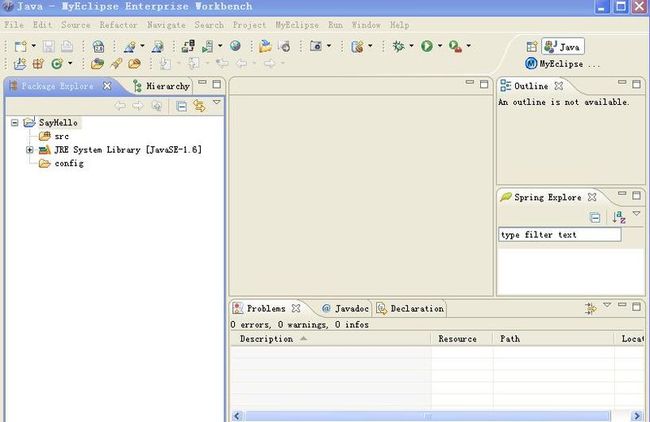Switch to the Declaration tab

coord(410,308)
